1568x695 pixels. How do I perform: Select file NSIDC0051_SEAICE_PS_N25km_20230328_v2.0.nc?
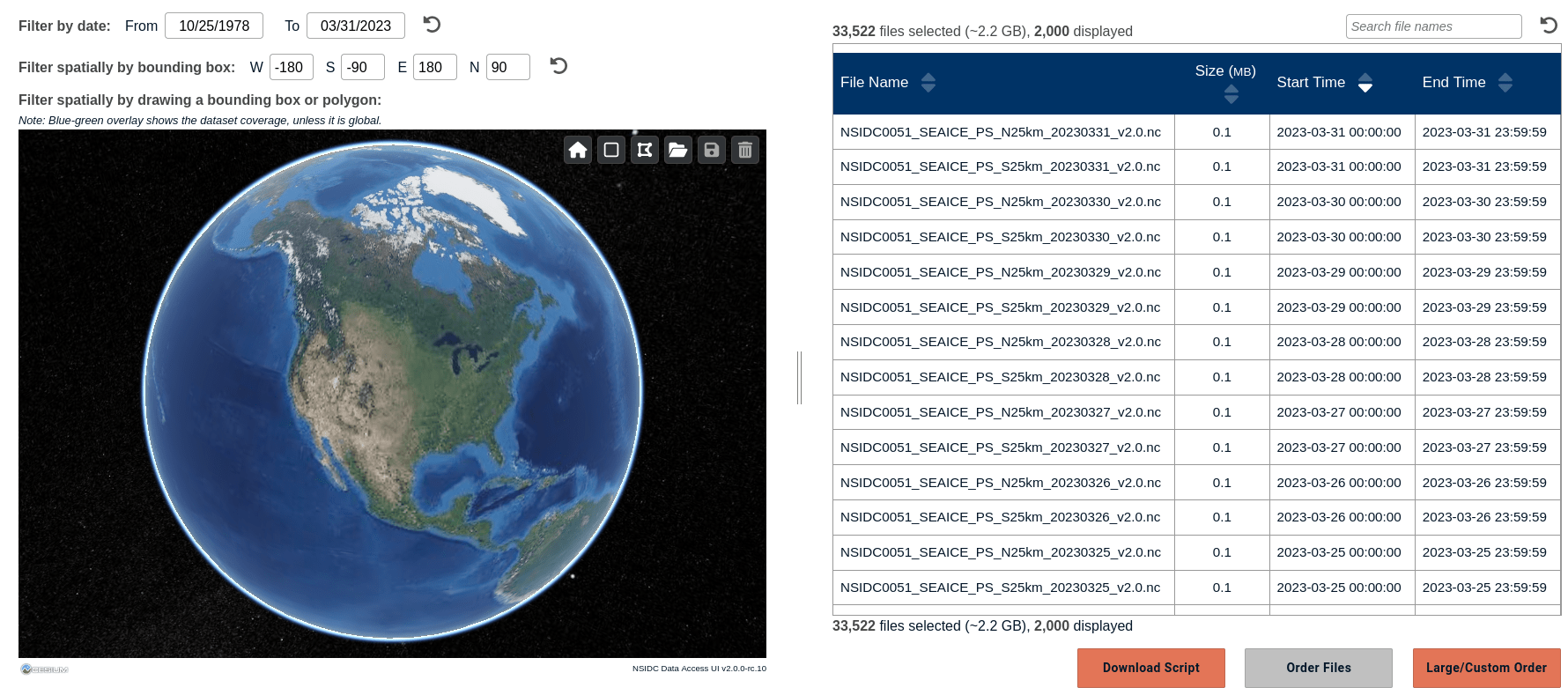tap(1001, 342)
